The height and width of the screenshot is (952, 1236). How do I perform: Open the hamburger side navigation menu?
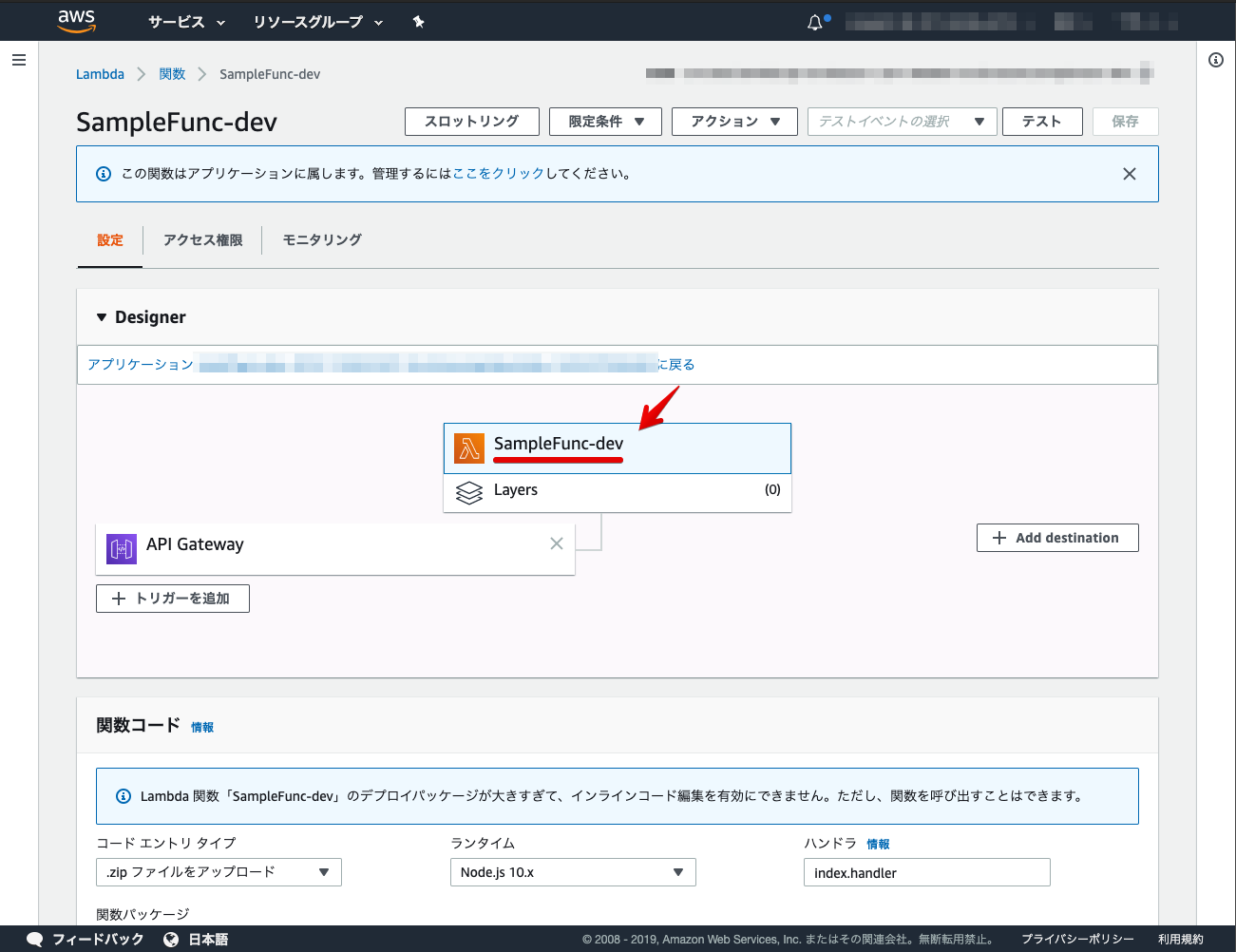[18, 60]
